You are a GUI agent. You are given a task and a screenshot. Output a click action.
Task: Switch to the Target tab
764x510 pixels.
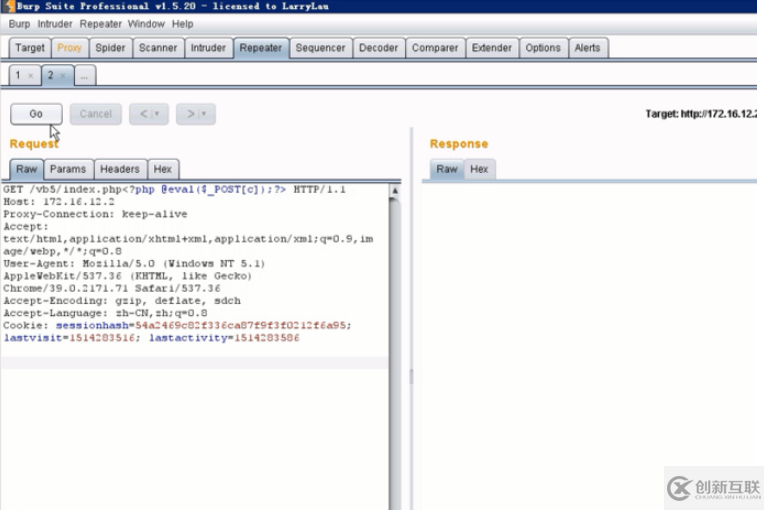point(30,48)
